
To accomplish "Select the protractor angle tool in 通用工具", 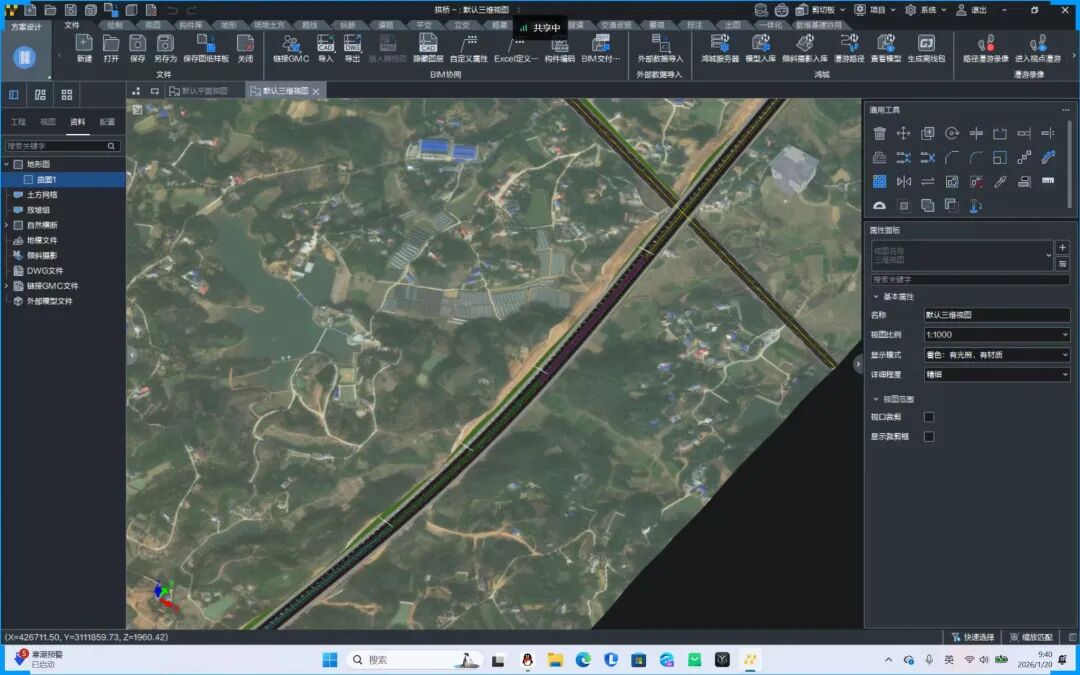I will point(880,205).
